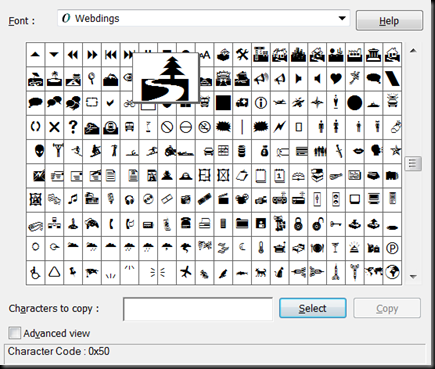The height and width of the screenshot is (369, 435).
Task: Select the desk telephone glyph
Action: [185, 223]
